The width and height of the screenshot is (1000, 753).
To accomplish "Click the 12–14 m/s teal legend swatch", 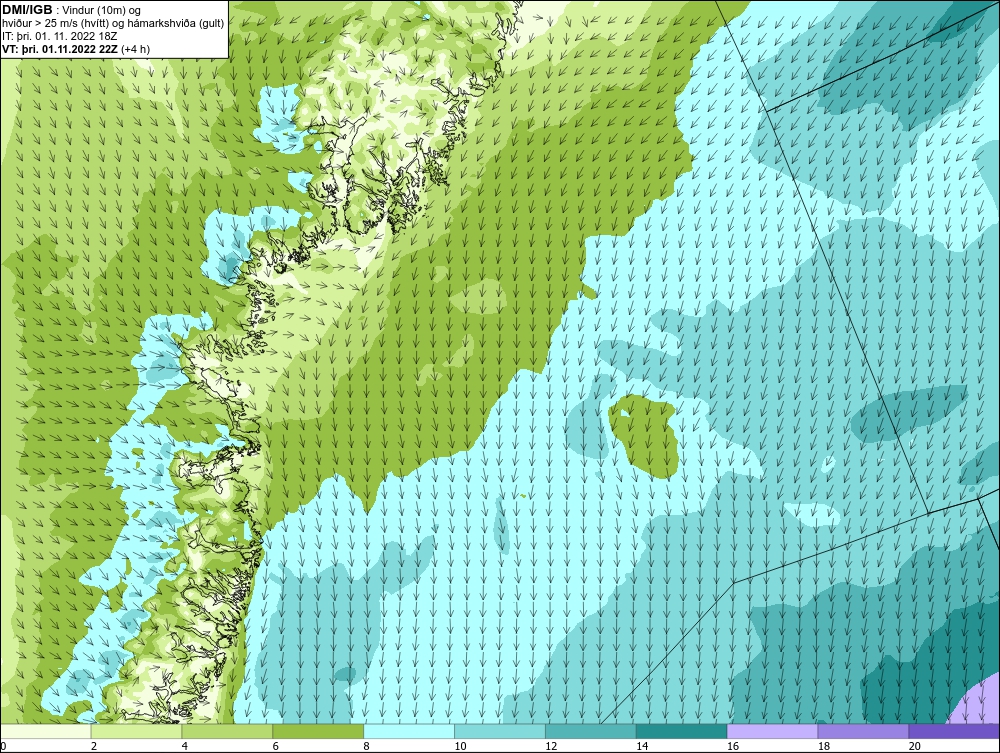I will pos(591,731).
